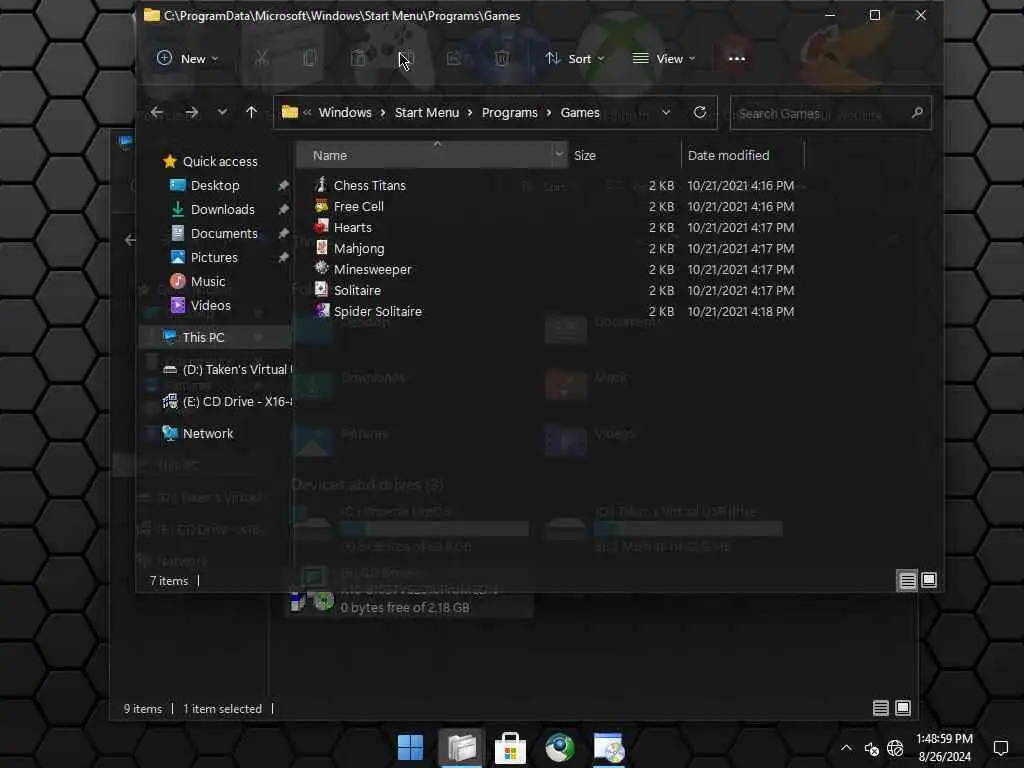Go forward with the right arrow
This screenshot has width=1024, height=768.
[x=191, y=112]
